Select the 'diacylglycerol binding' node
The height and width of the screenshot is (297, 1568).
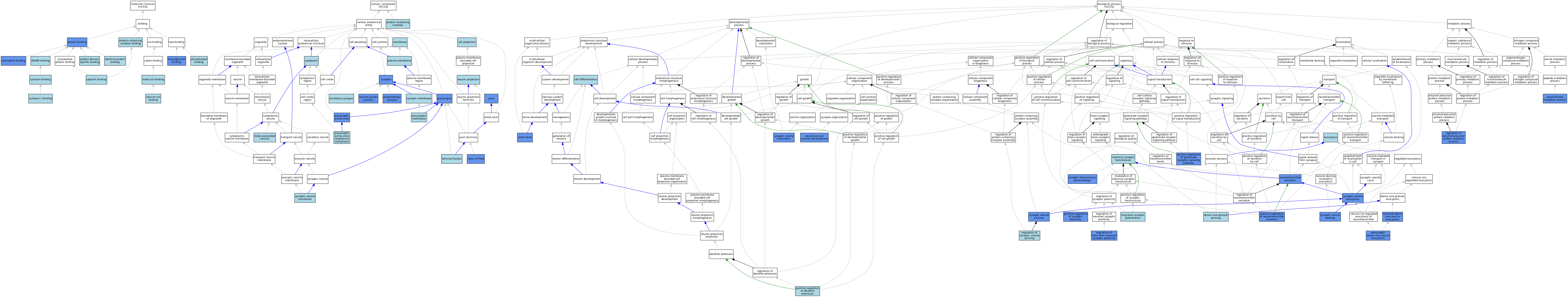[x=177, y=61]
